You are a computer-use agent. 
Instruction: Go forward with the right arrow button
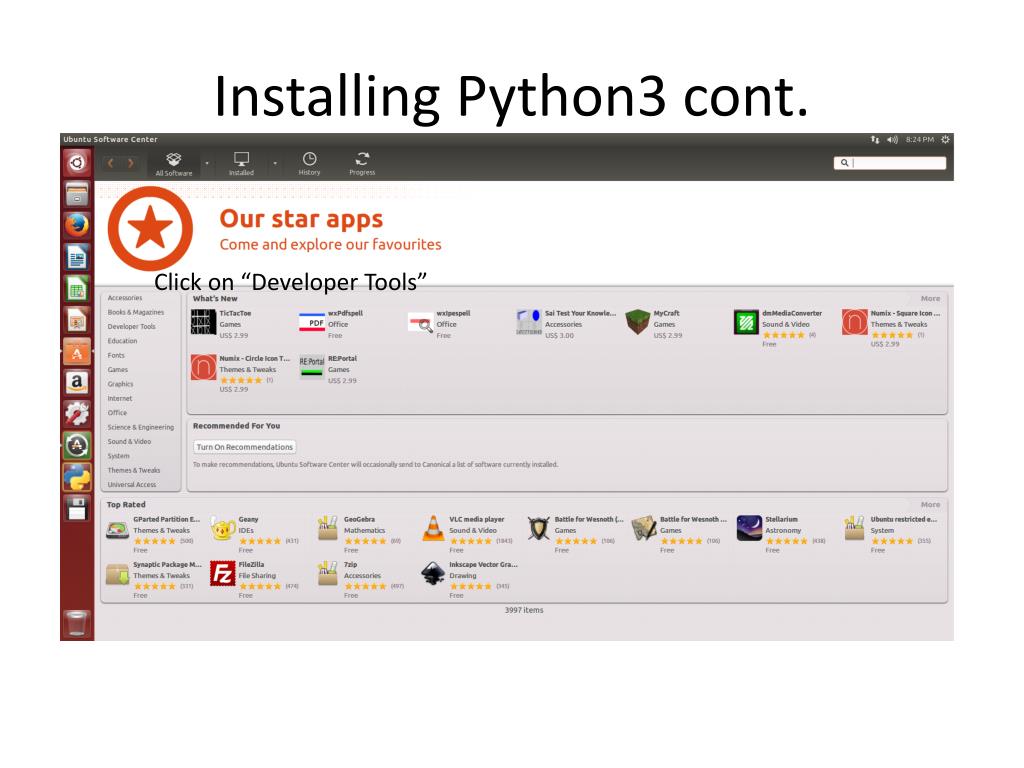point(131,163)
